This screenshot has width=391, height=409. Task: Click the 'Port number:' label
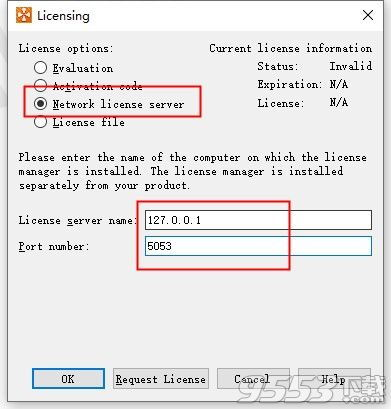pos(54,246)
